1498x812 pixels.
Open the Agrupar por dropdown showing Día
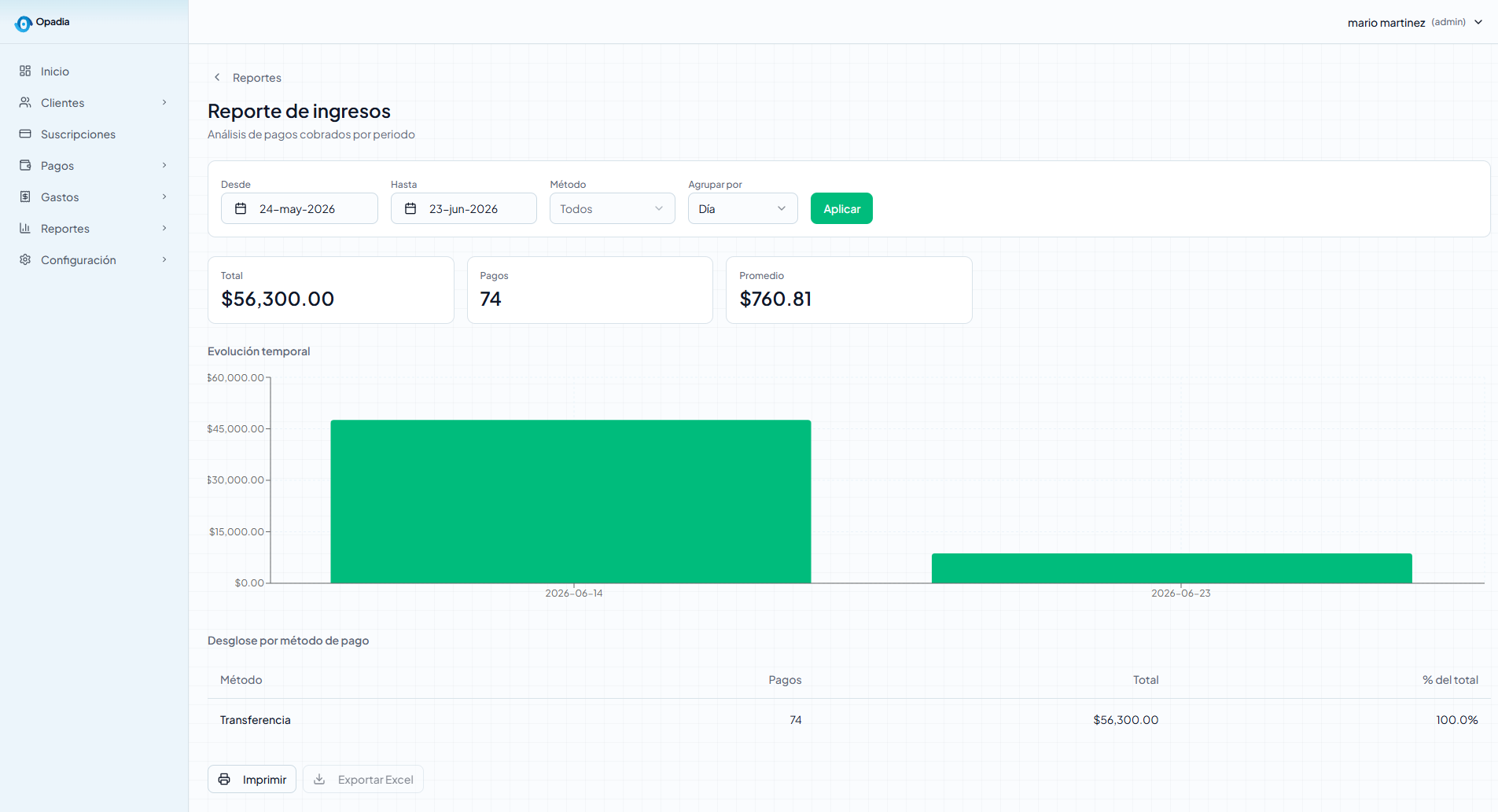[x=742, y=208]
